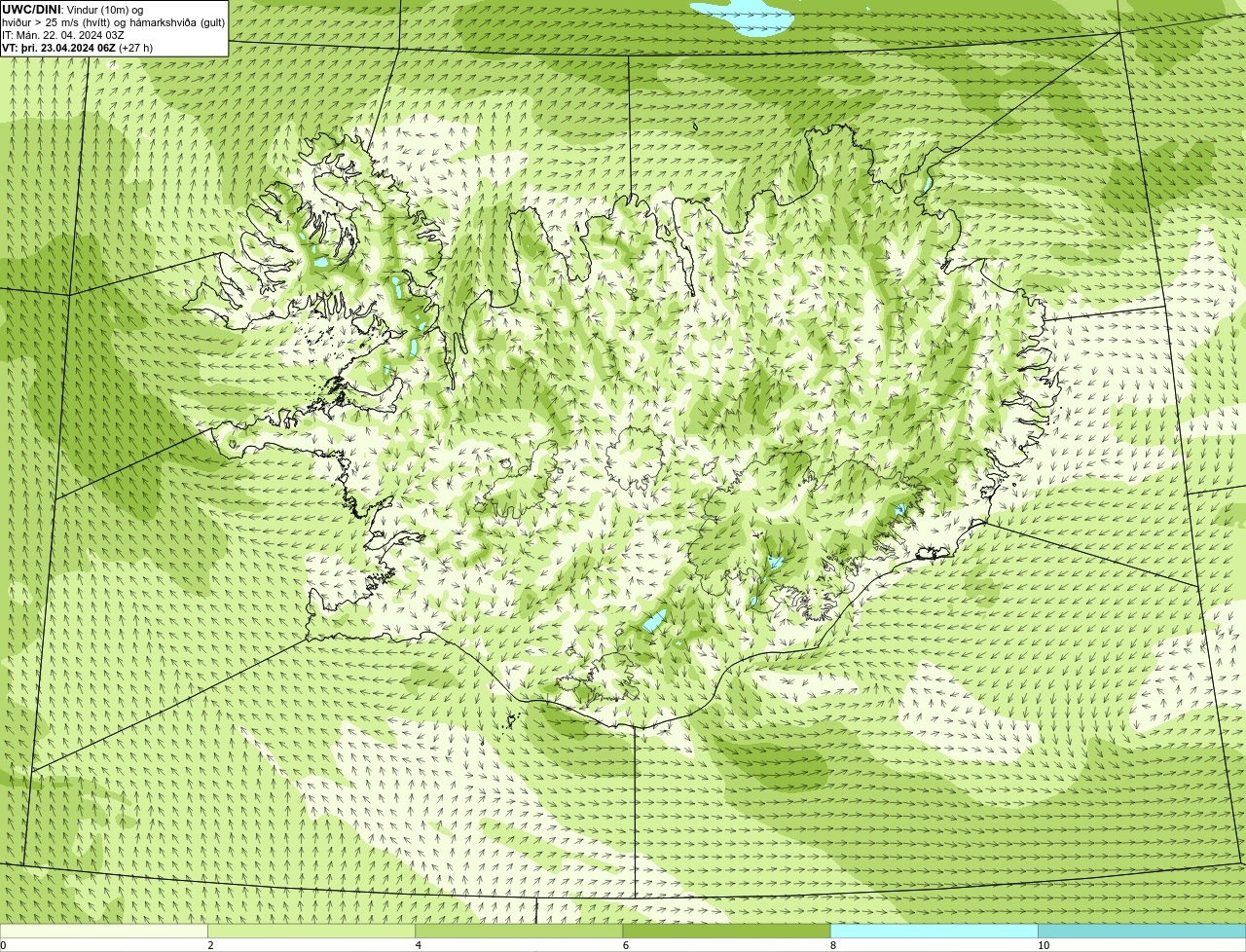
Task: Click the "10" tick label on color scale
Action: (x=1044, y=945)
